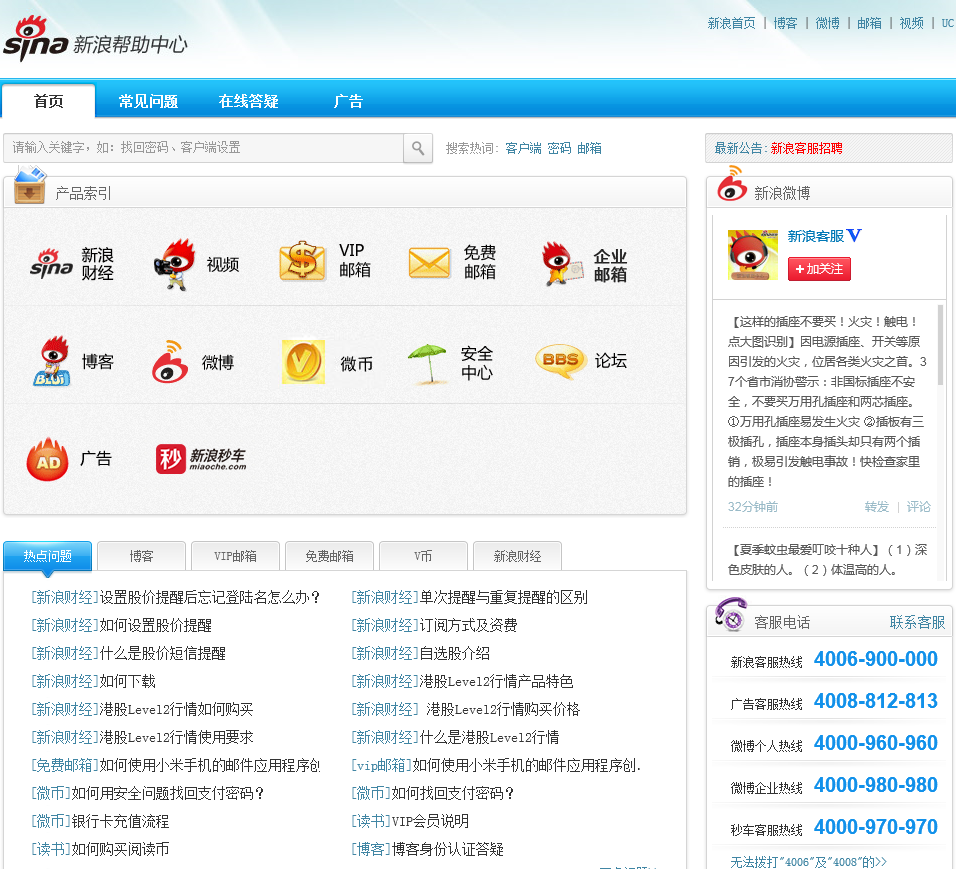
Task: Open the 微博 icon in product index
Action: [169, 362]
